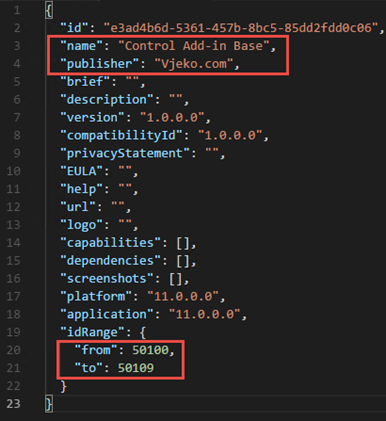Place cursor in "Control Add-in Base" value
386x421 pixels.
point(193,46)
